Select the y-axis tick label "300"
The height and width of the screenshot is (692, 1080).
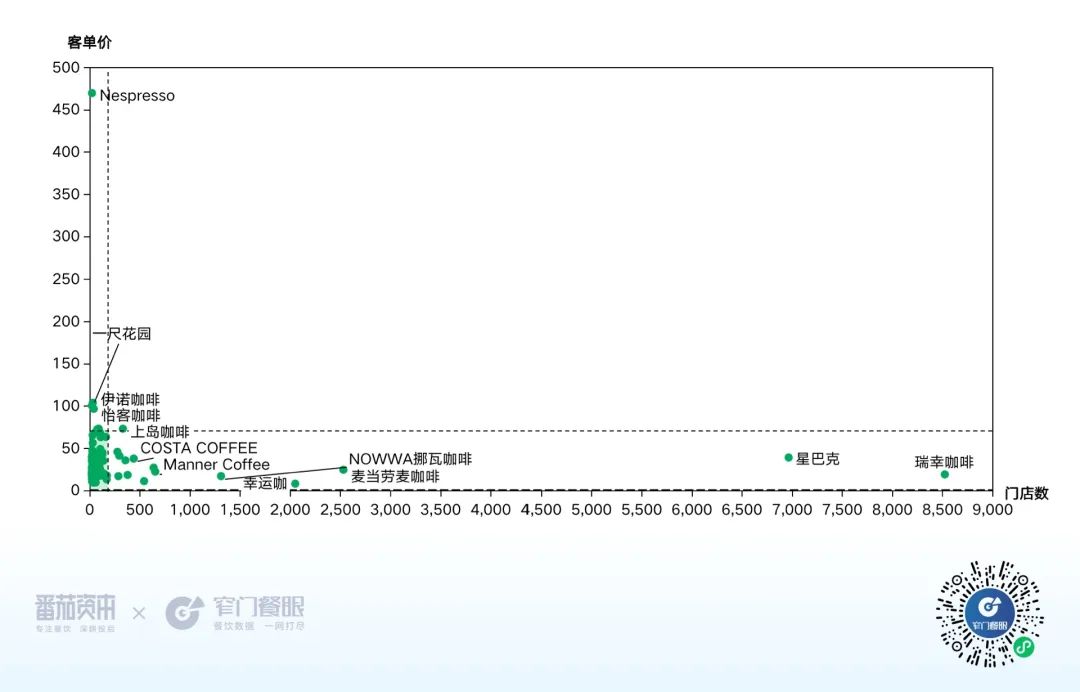(x=66, y=236)
